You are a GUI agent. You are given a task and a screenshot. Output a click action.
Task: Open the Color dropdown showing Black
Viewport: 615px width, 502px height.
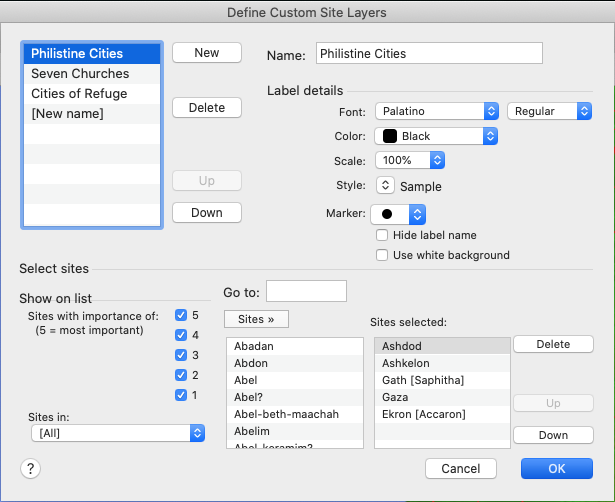point(436,136)
